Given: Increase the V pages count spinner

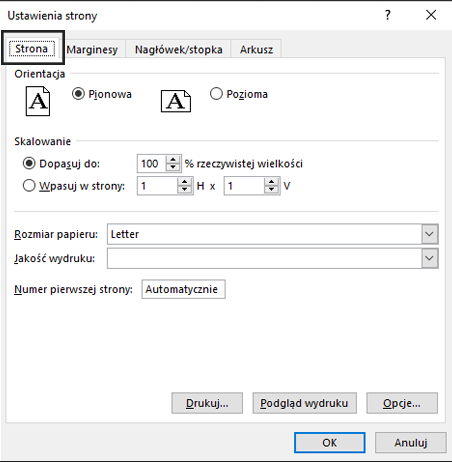Looking at the screenshot, I should click(271, 182).
